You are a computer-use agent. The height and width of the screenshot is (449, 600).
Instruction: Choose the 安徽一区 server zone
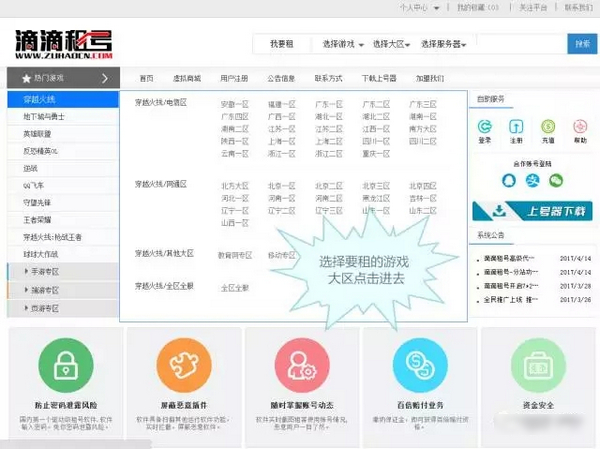[x=235, y=104]
